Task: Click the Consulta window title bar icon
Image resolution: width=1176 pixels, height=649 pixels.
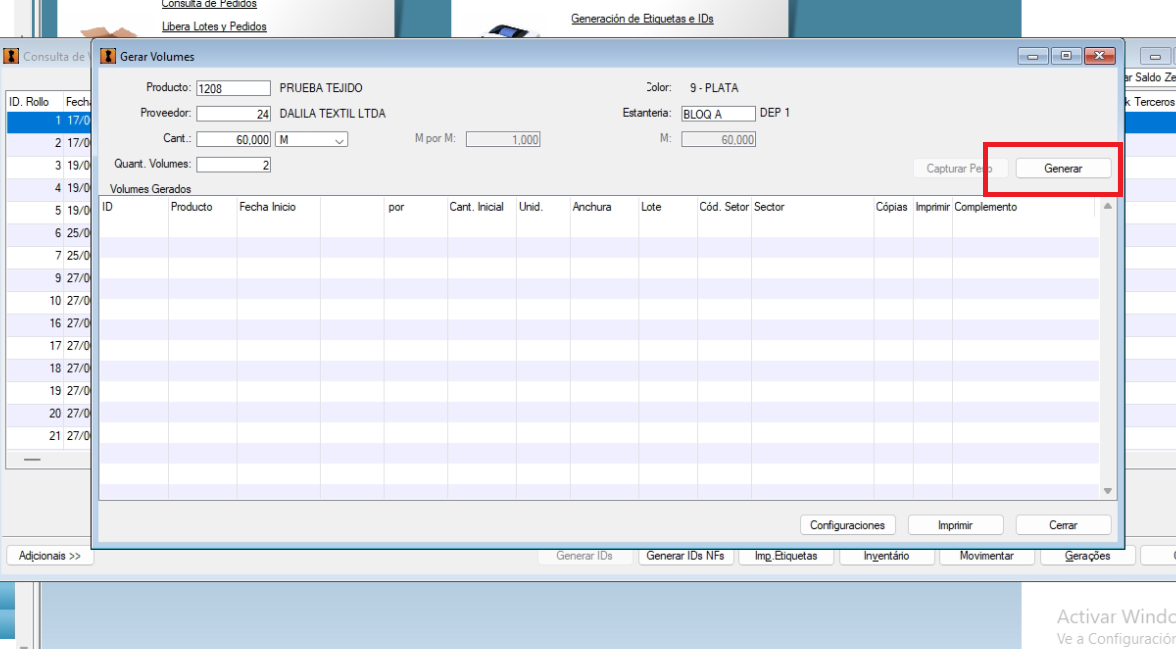Action: (x=11, y=56)
